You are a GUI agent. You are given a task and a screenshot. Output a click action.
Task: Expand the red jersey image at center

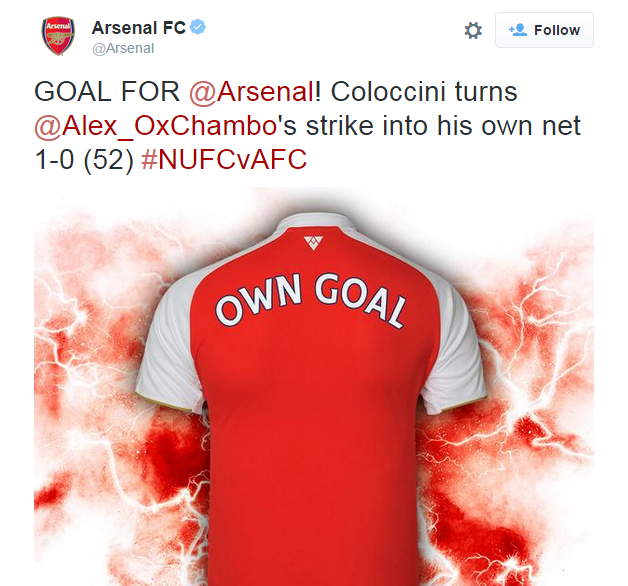[x=314, y=386]
